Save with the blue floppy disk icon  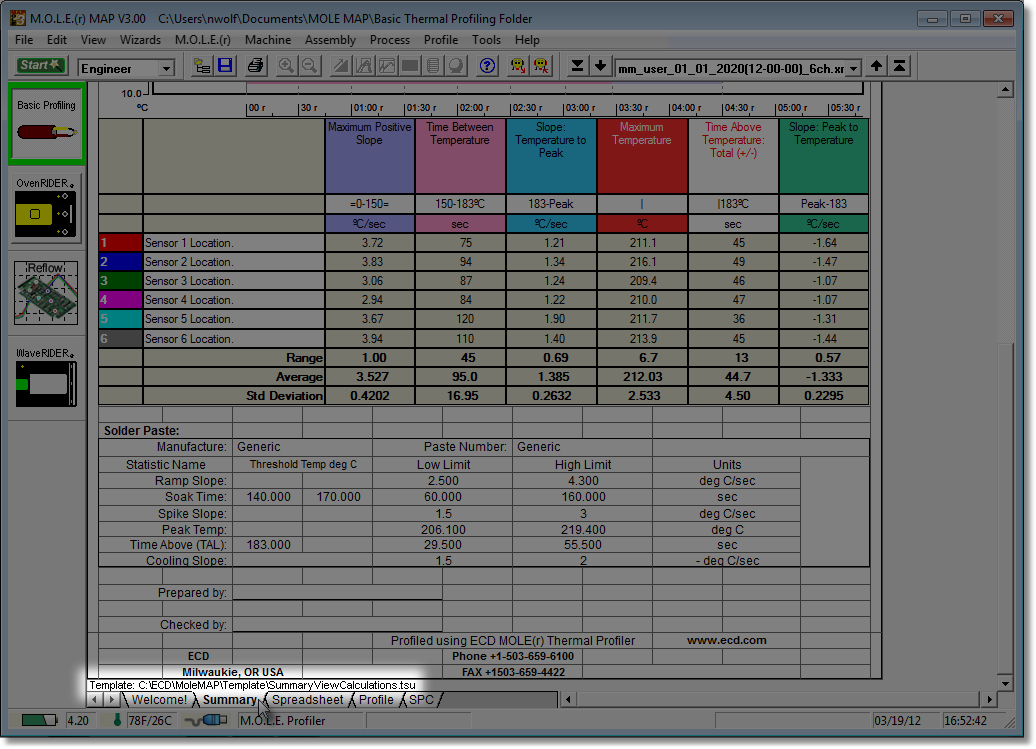pyautogui.click(x=225, y=66)
